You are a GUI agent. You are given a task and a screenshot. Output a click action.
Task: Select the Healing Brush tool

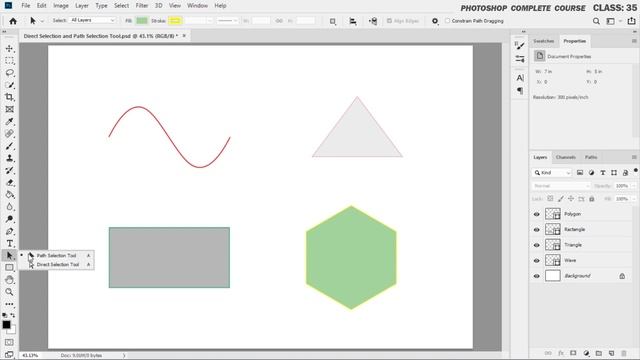[9, 133]
